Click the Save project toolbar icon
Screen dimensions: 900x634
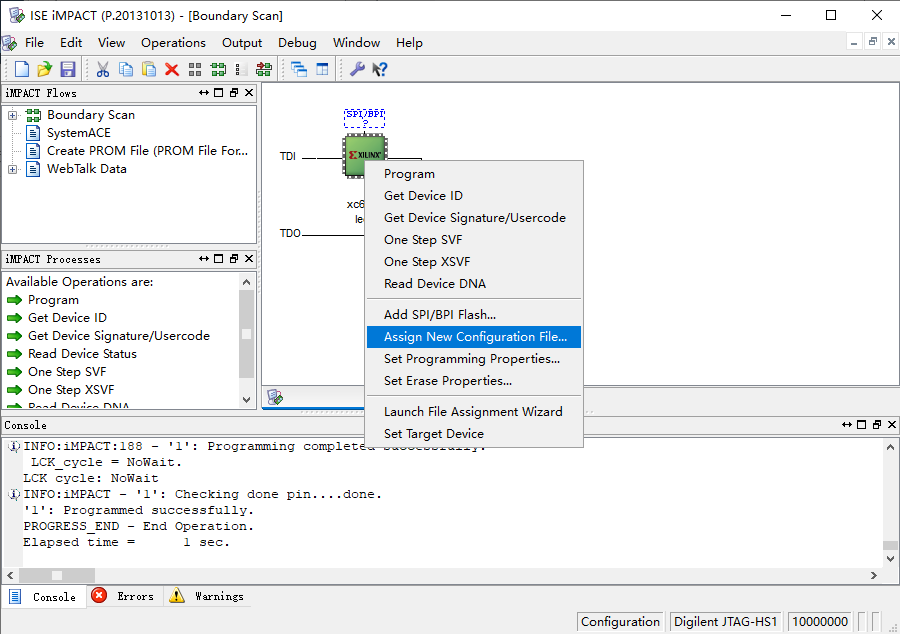68,69
